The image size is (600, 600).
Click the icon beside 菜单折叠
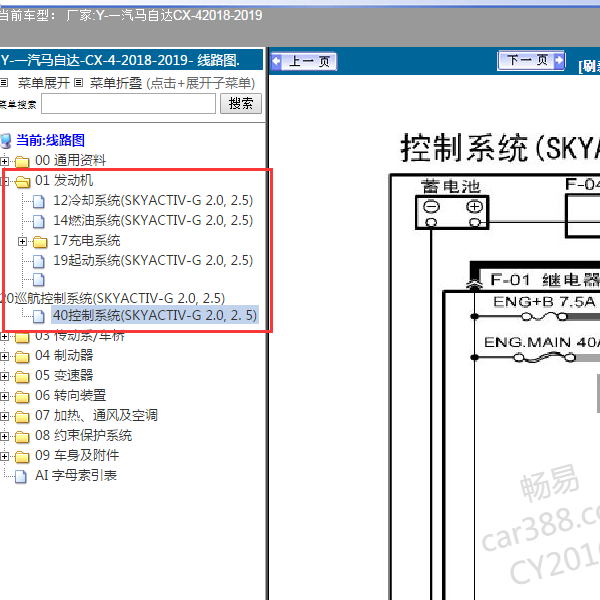click(78, 82)
